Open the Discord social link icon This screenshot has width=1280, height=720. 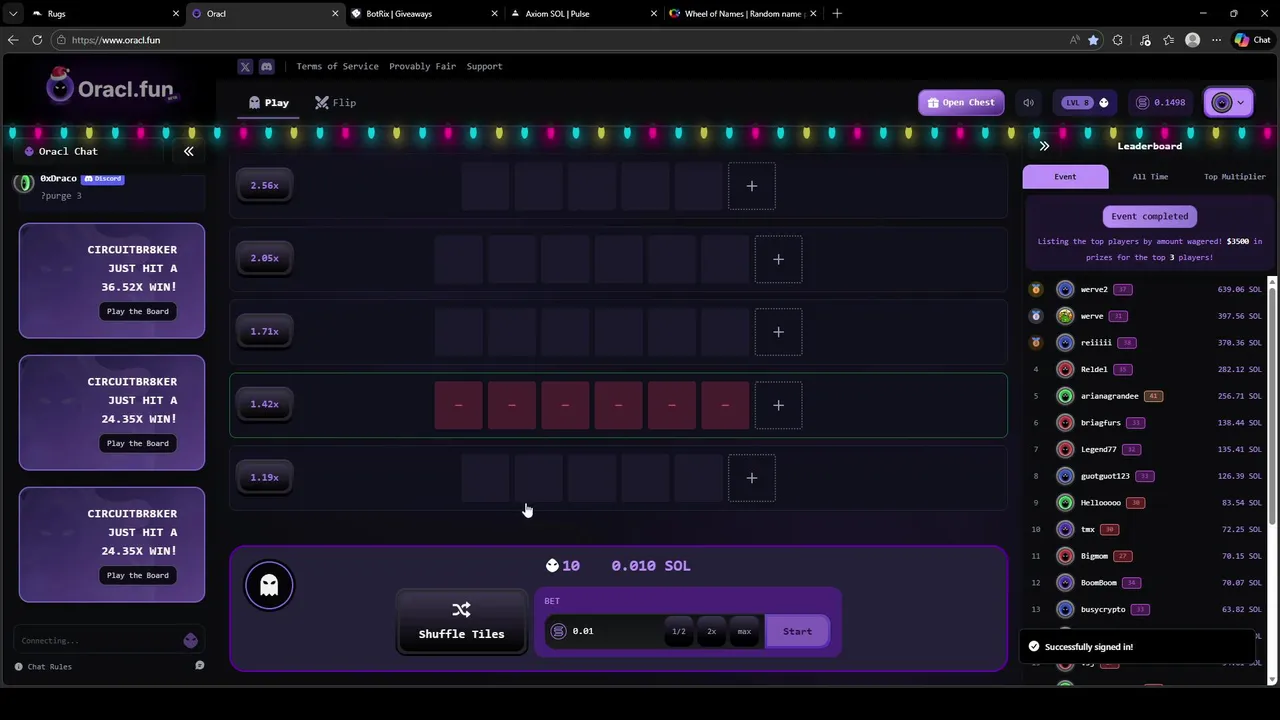click(267, 67)
